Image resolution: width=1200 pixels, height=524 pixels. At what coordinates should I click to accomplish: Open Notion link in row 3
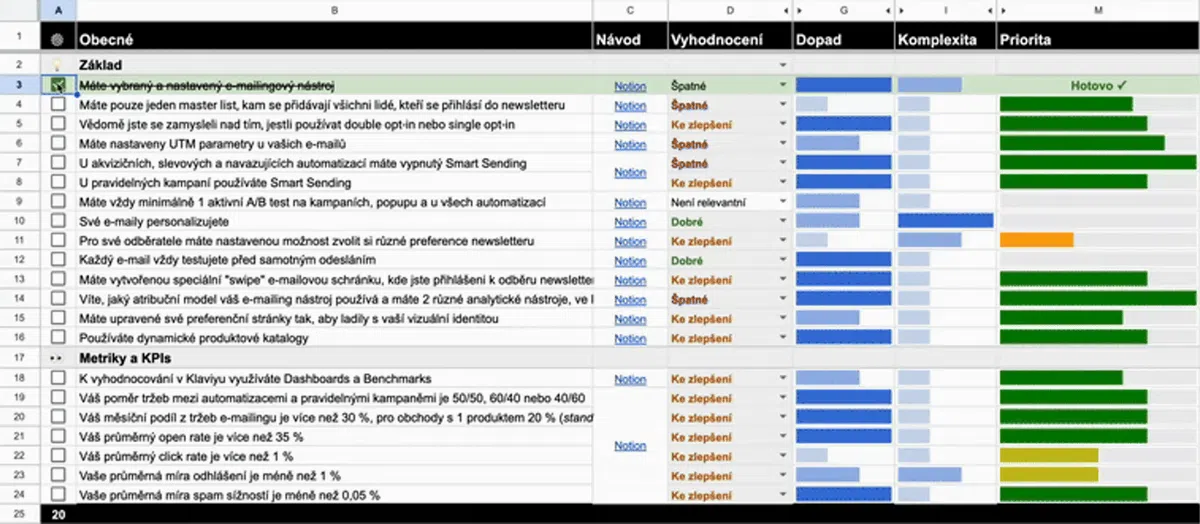pos(630,86)
